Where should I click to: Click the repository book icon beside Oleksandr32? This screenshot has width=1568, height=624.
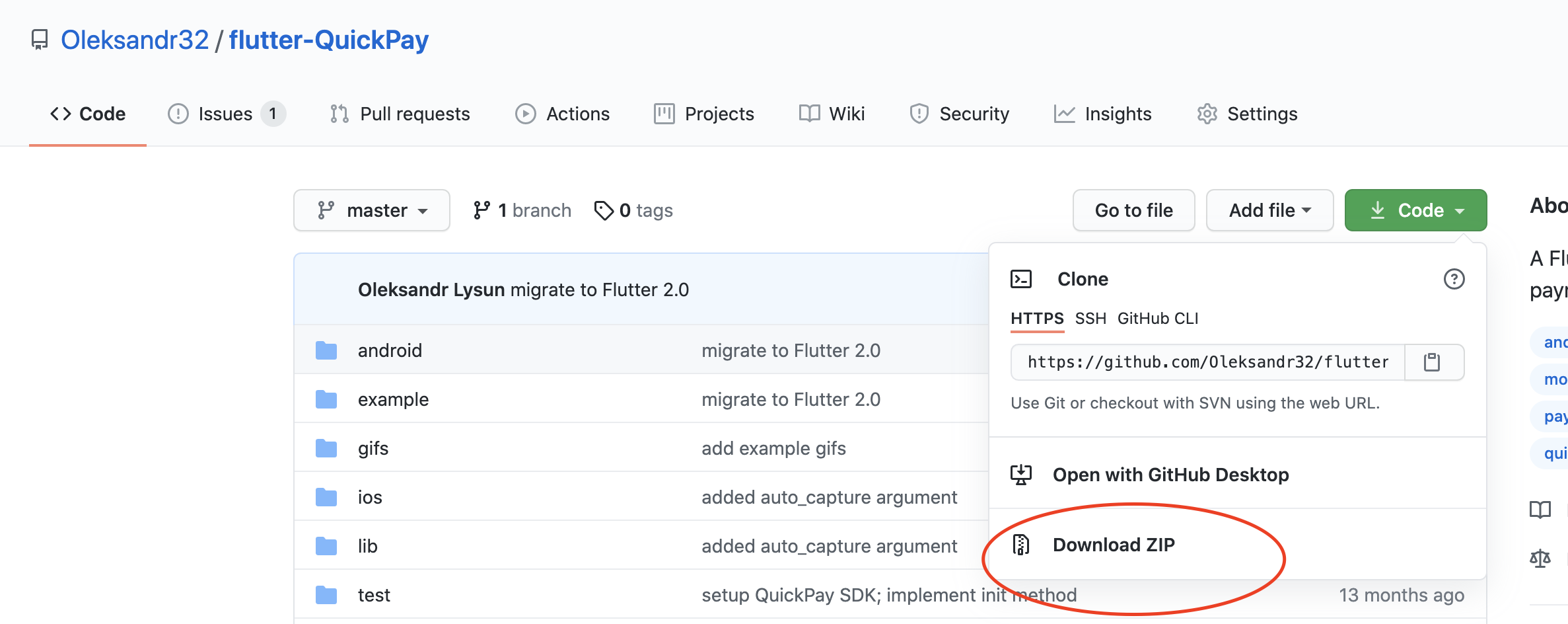[40, 40]
